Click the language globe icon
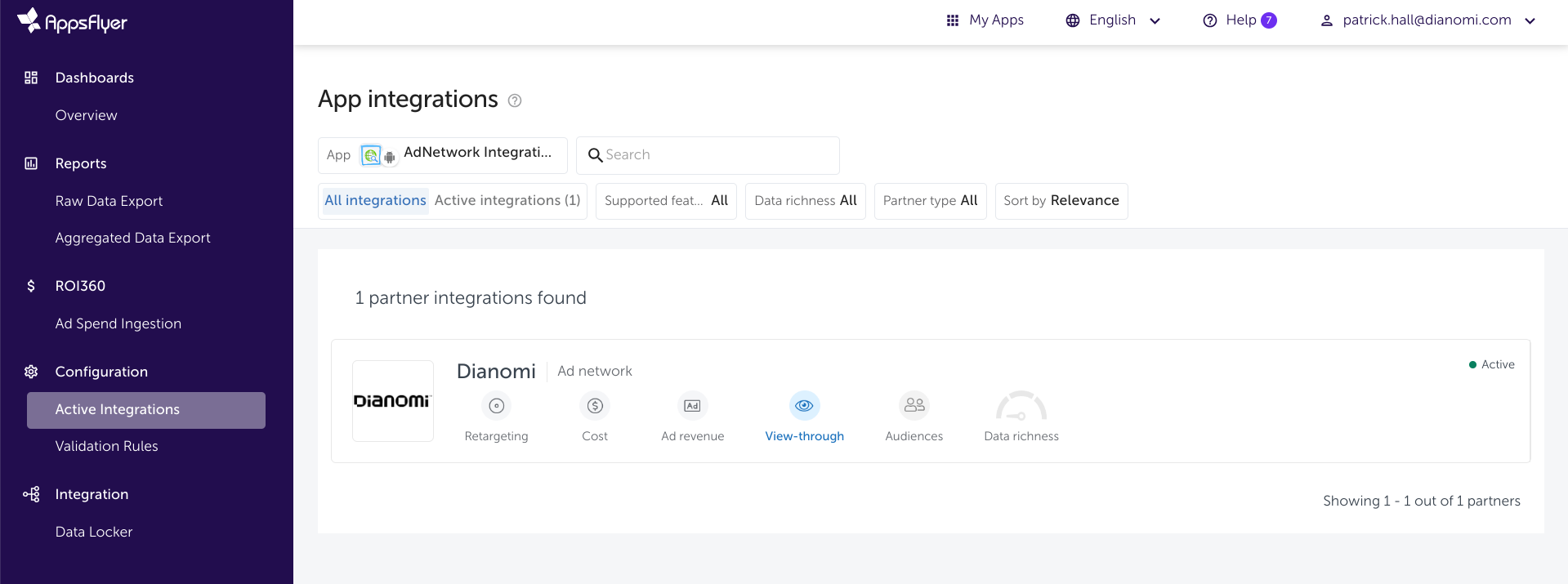The height and width of the screenshot is (584, 1568). pos(1073,20)
